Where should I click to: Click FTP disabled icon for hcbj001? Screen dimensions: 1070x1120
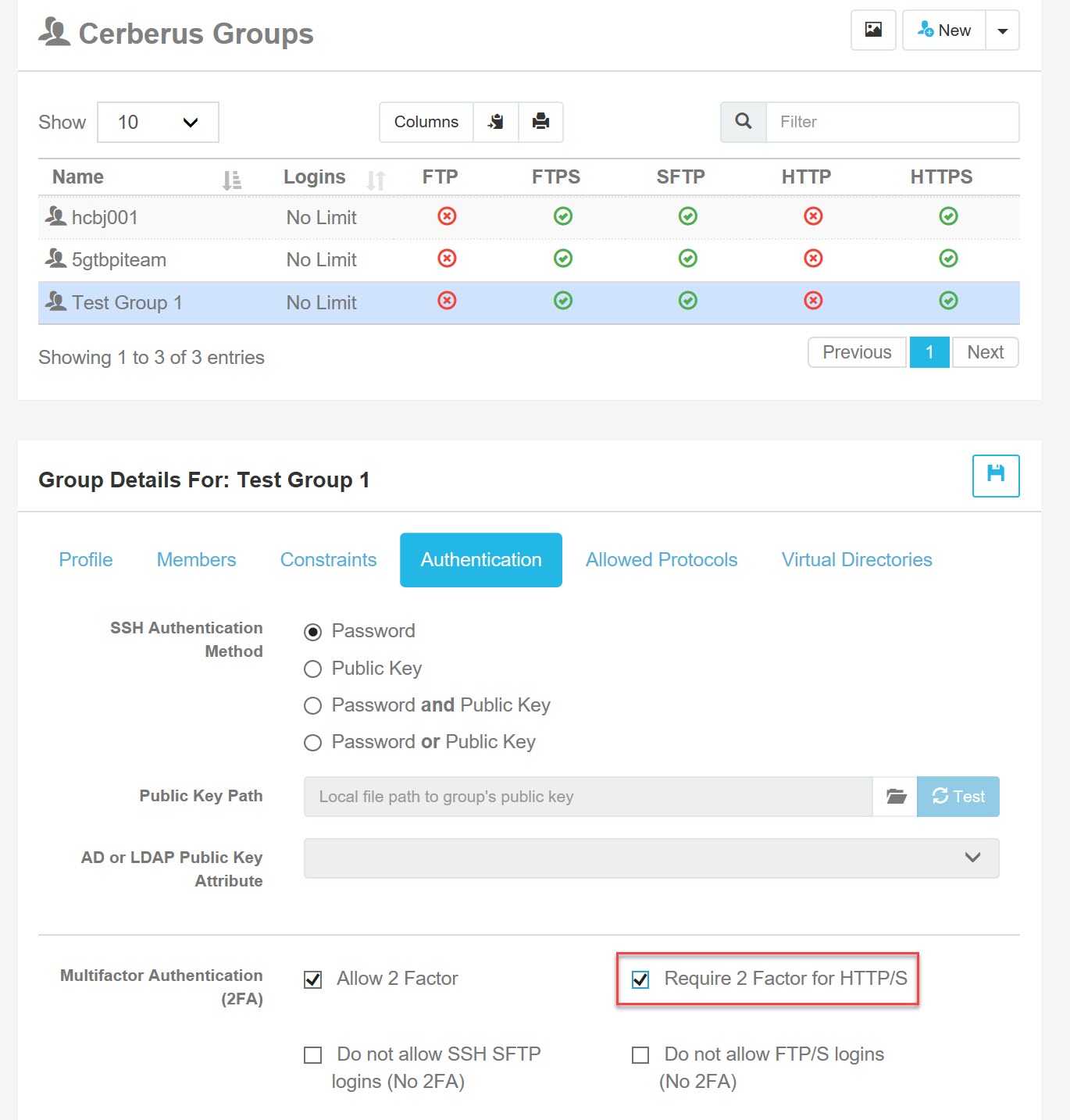coord(447,216)
